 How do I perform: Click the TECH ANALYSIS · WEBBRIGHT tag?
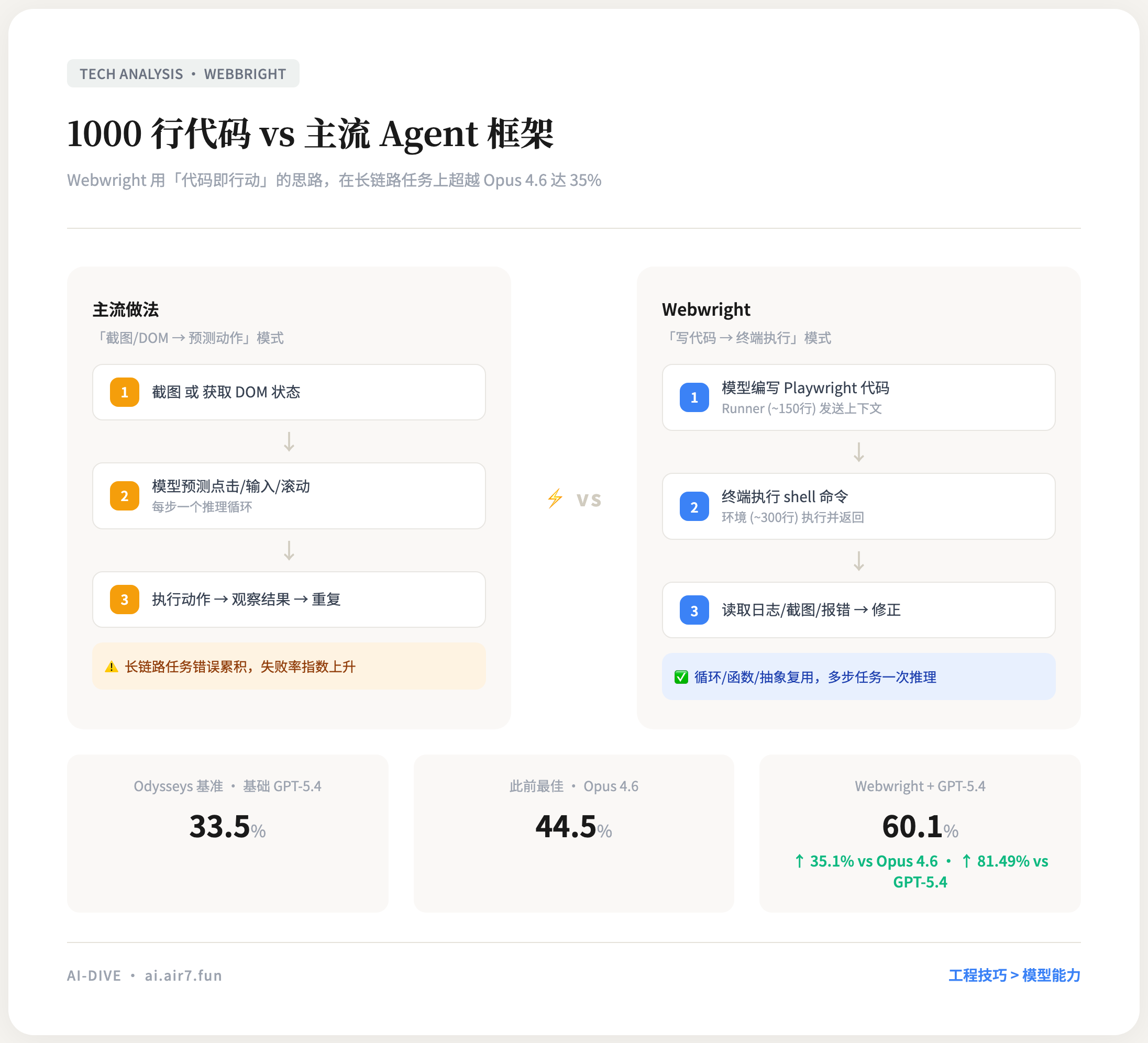(183, 73)
